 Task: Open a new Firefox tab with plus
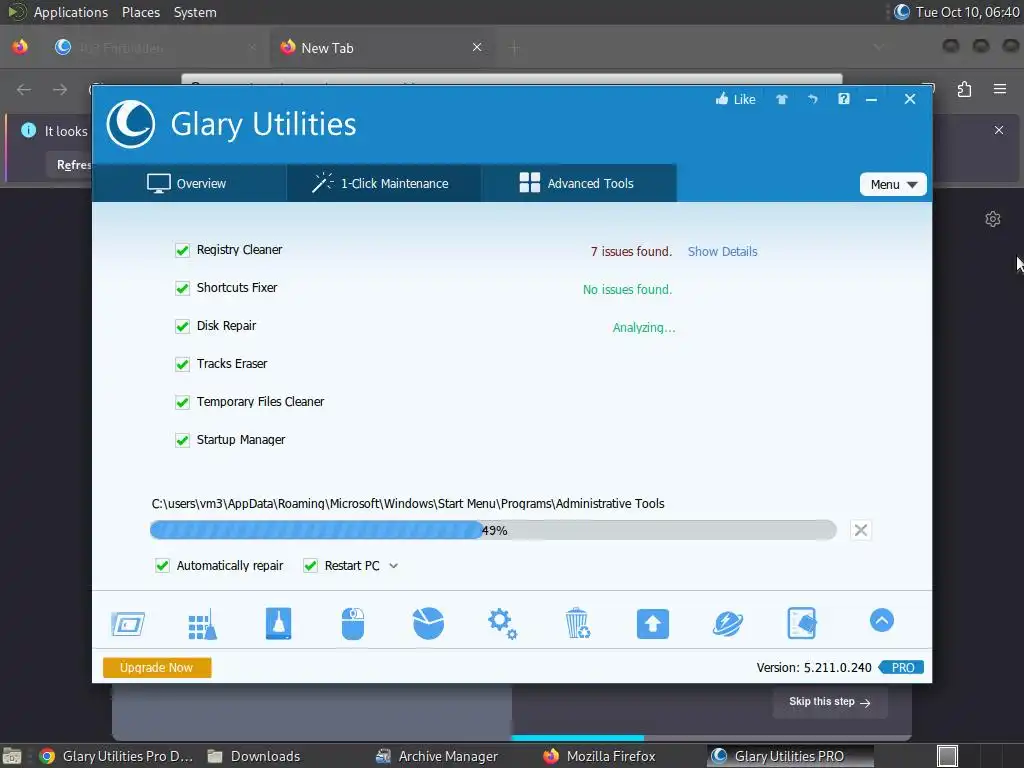click(515, 48)
